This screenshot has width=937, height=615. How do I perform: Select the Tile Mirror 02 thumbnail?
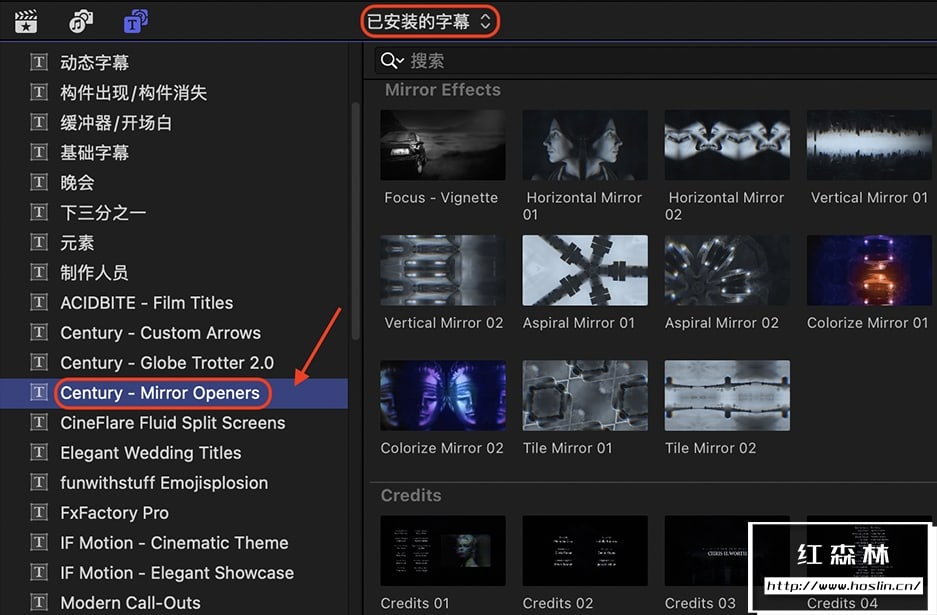[727, 395]
